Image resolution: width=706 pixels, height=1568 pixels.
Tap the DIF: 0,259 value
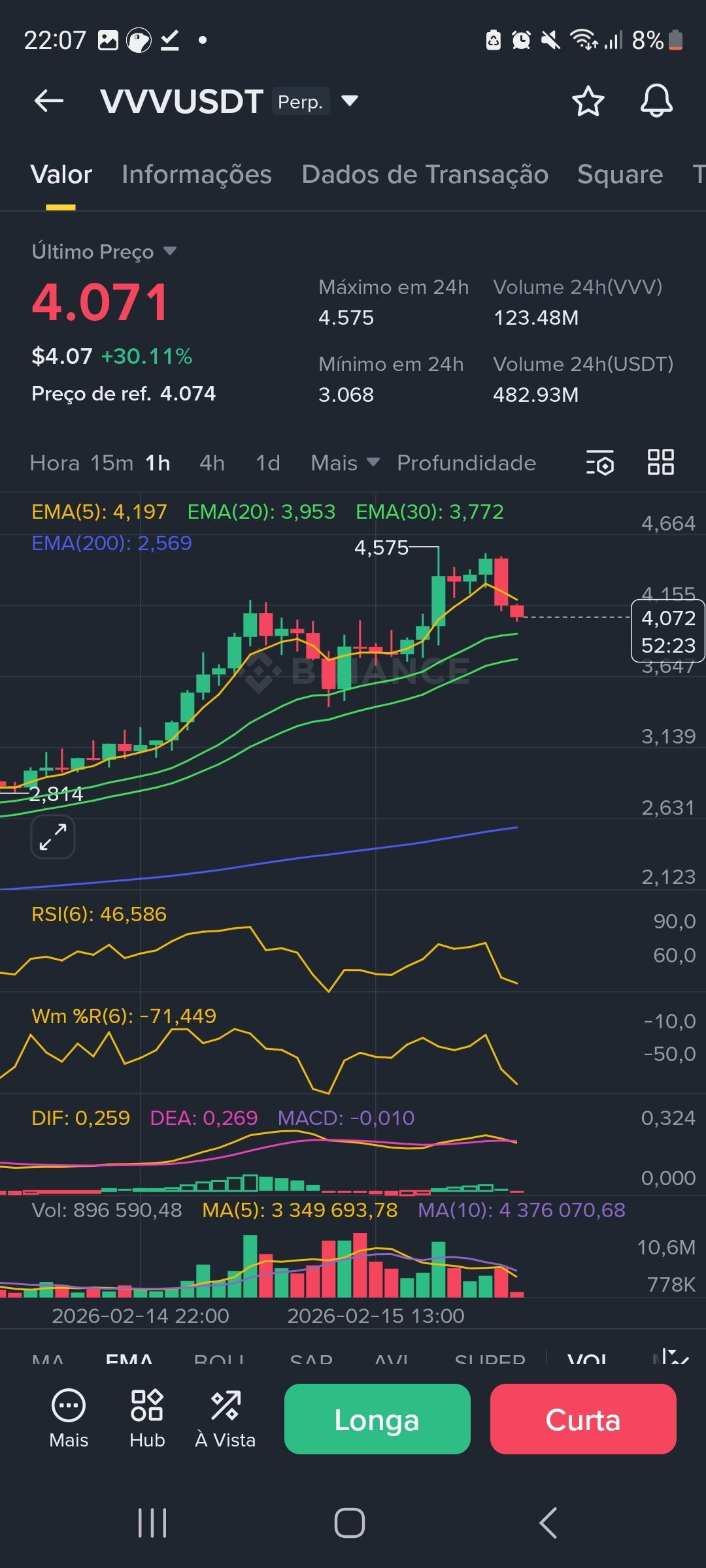click(x=81, y=1118)
